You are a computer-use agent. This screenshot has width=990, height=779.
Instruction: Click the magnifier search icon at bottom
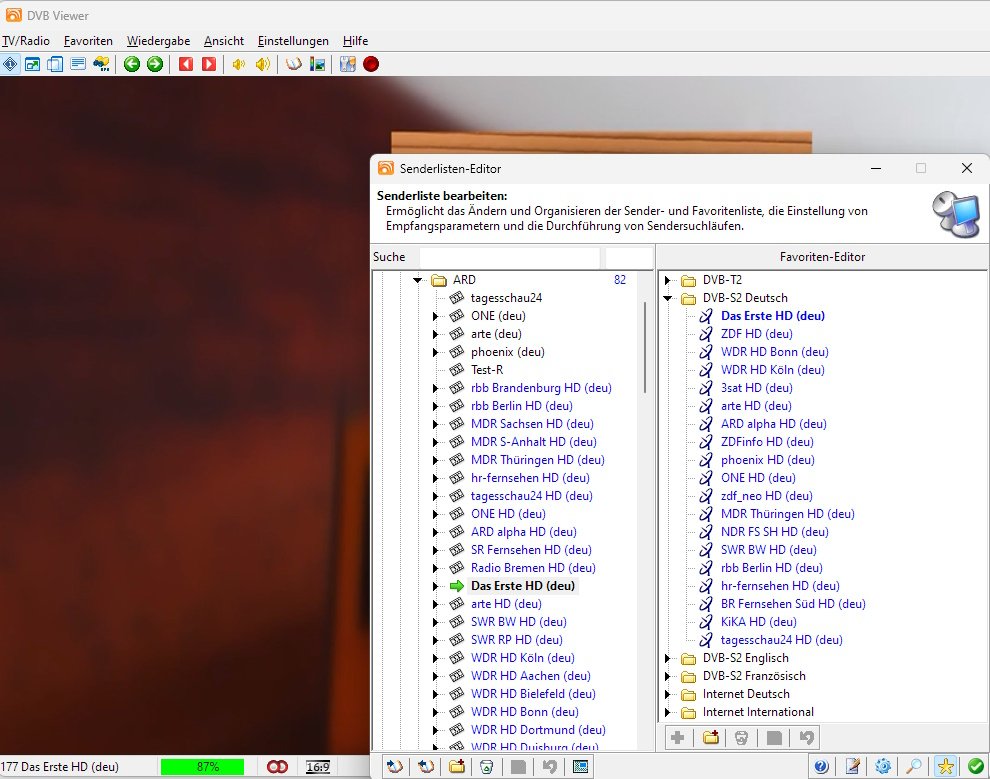(x=914, y=766)
